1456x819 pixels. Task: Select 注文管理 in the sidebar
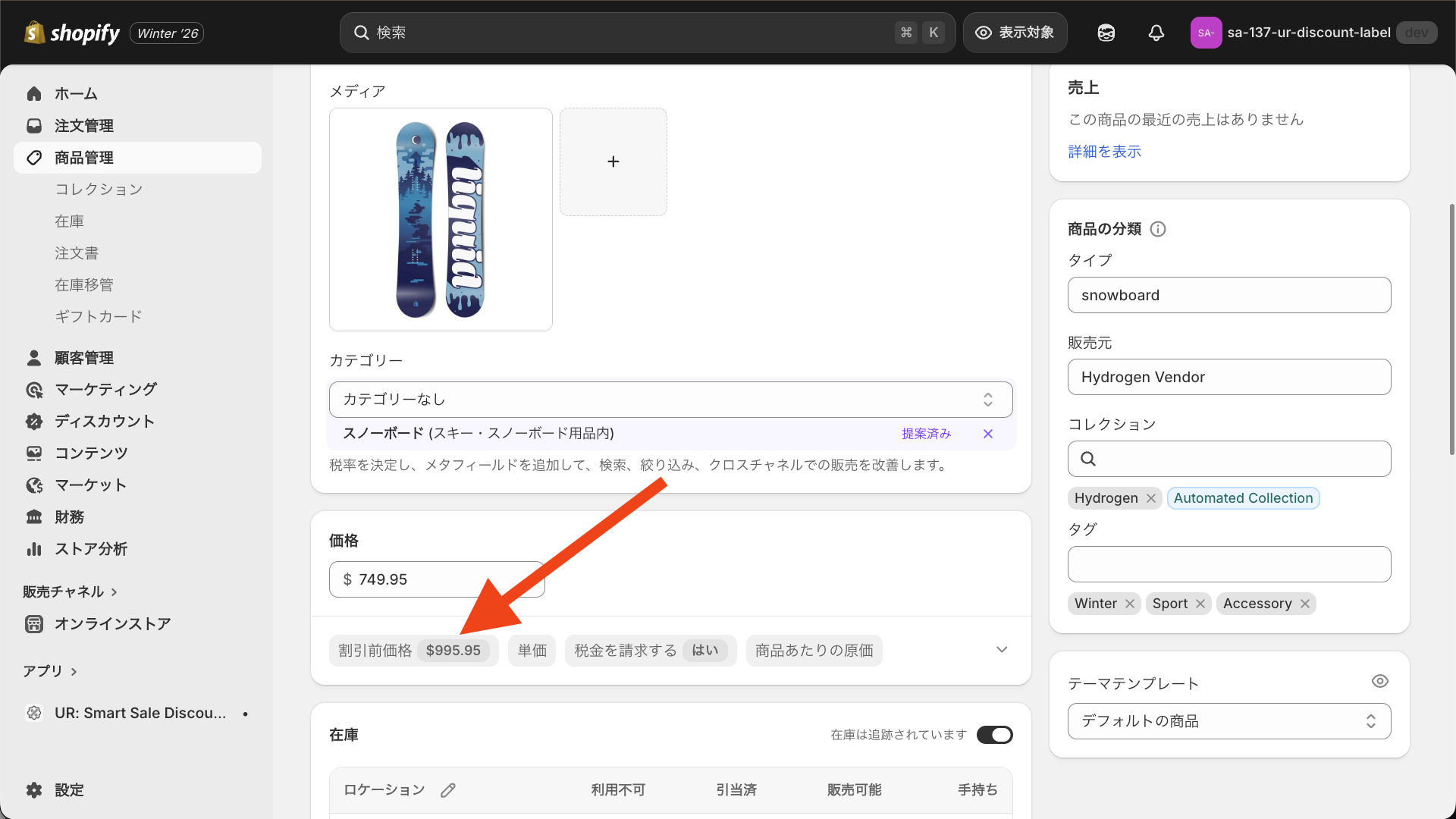pos(83,125)
